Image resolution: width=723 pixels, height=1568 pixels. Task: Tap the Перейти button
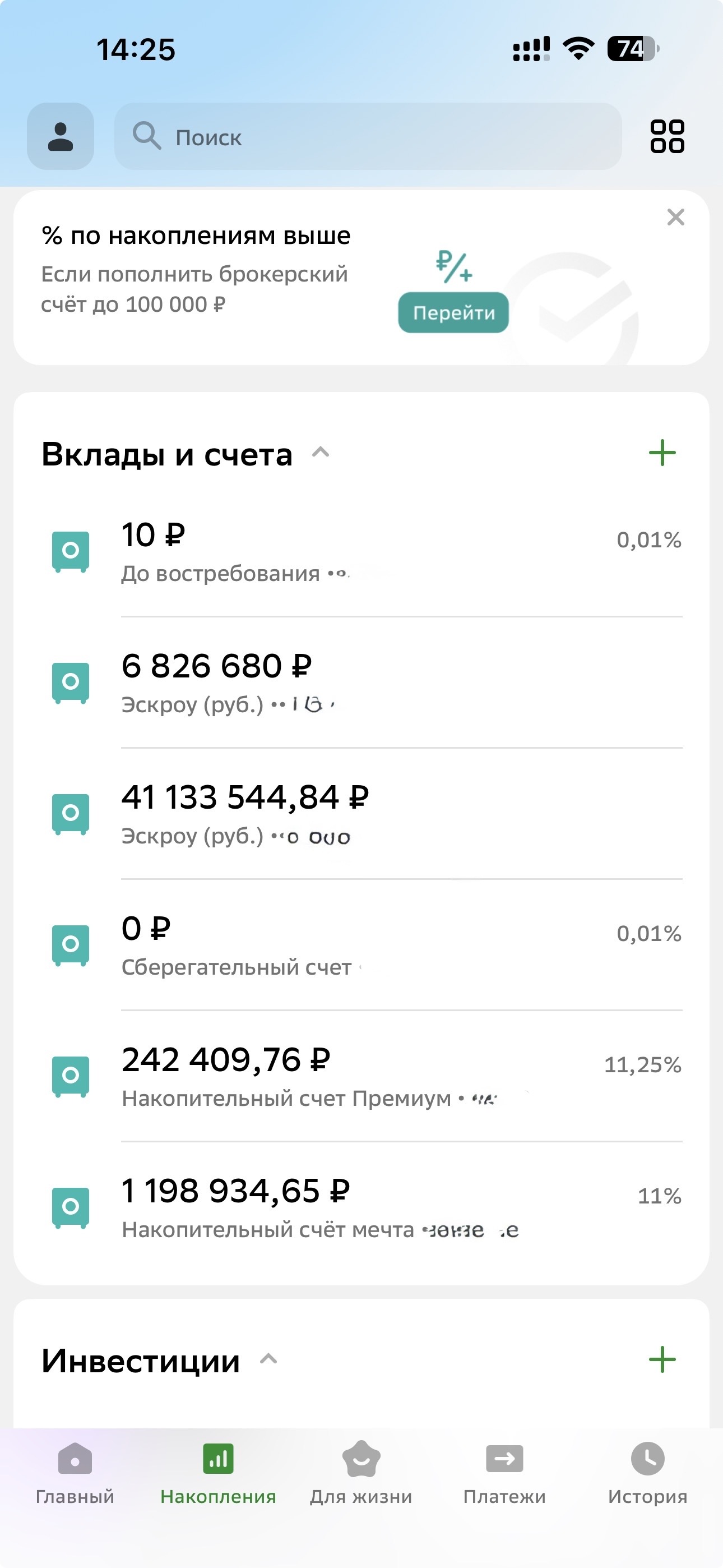click(453, 312)
